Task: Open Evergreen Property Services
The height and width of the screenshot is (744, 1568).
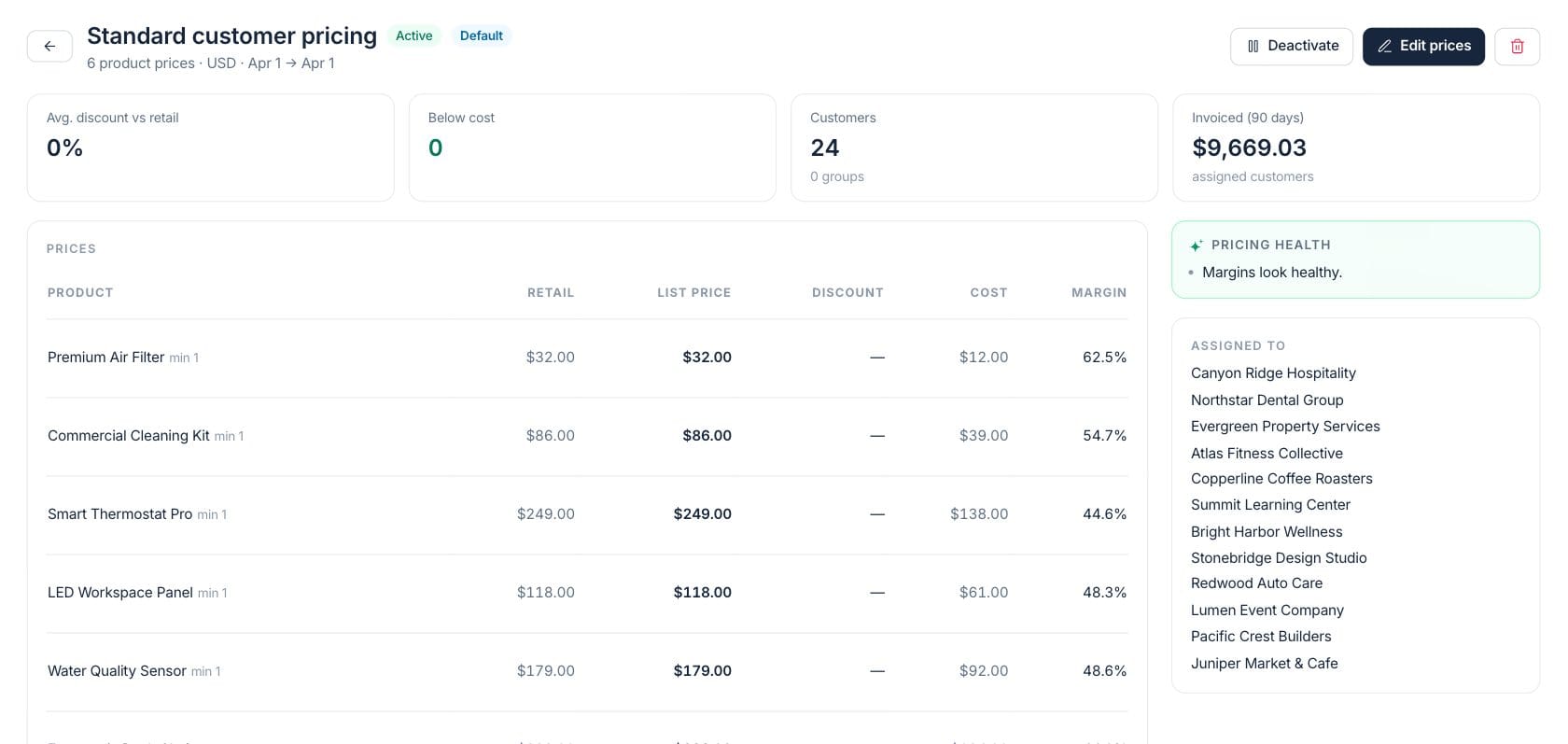Action: click(1285, 427)
